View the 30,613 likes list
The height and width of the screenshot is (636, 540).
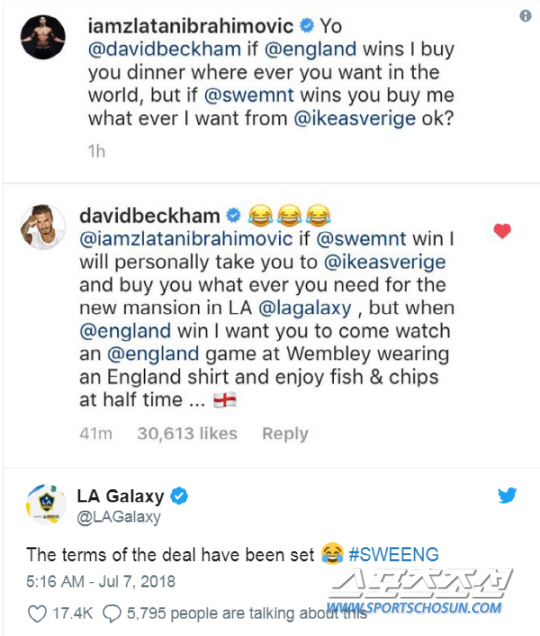(187, 433)
